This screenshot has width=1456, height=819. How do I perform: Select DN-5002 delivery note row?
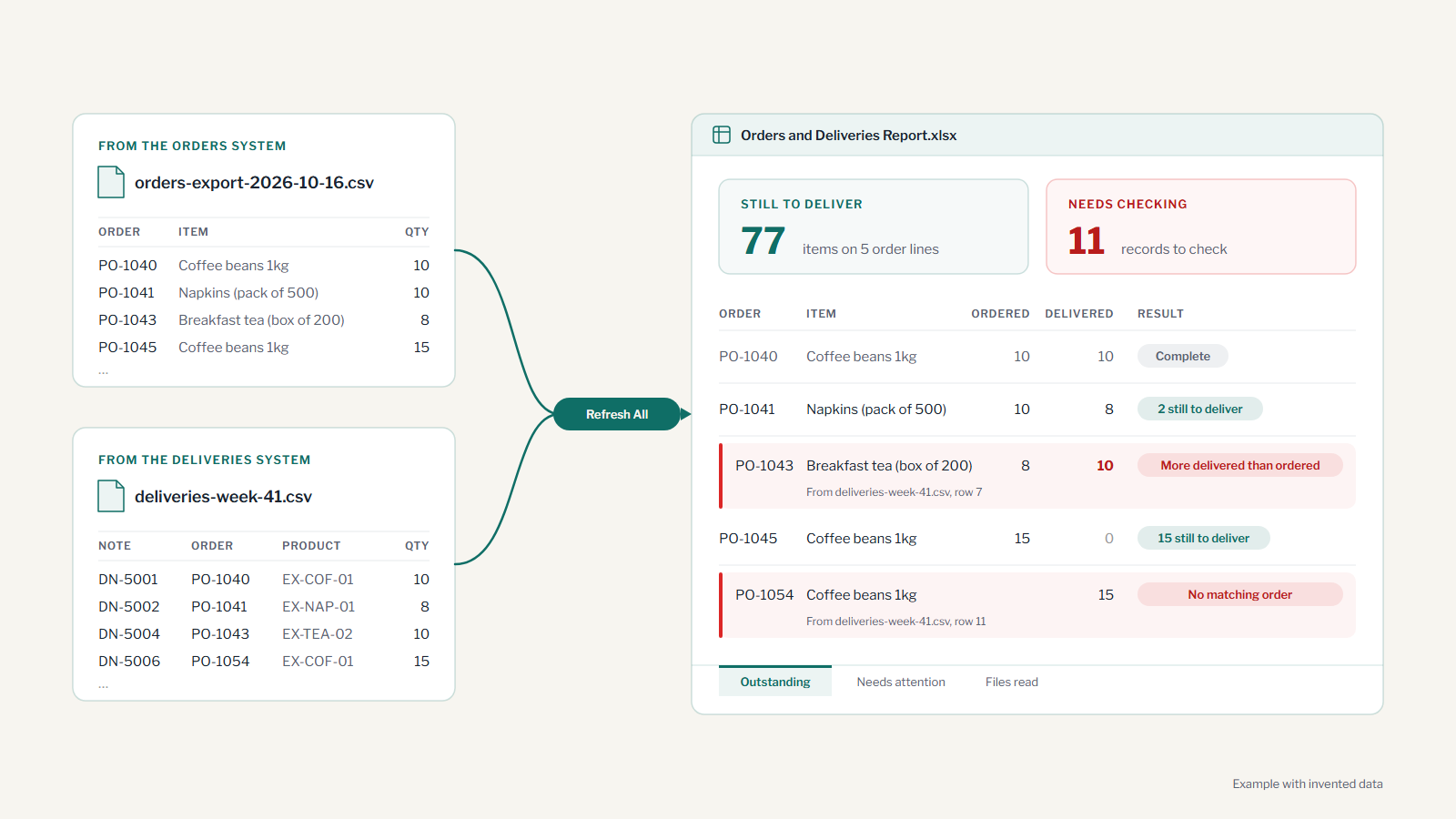tap(264, 607)
